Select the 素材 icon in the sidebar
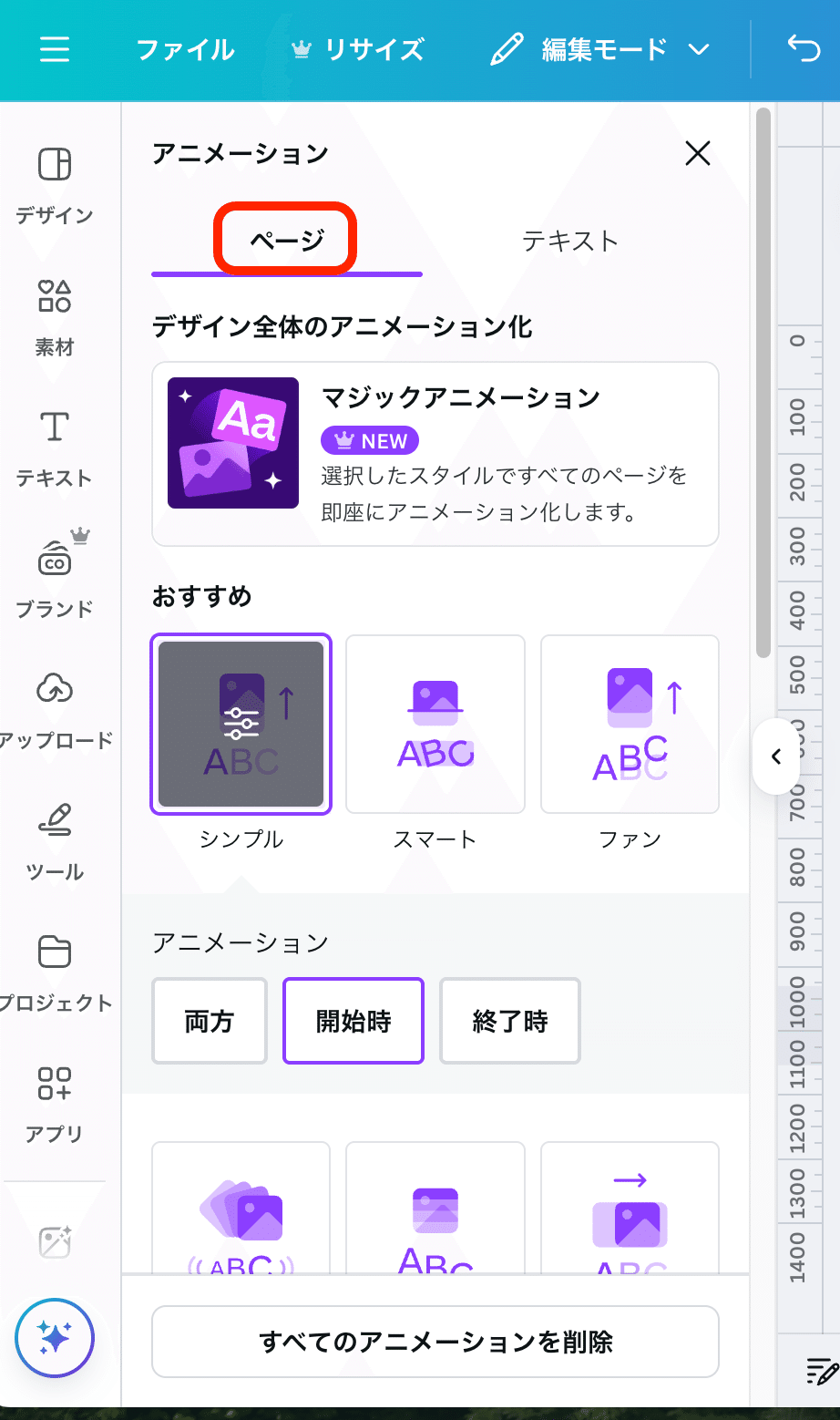This screenshot has height=1420, width=840. [x=55, y=310]
